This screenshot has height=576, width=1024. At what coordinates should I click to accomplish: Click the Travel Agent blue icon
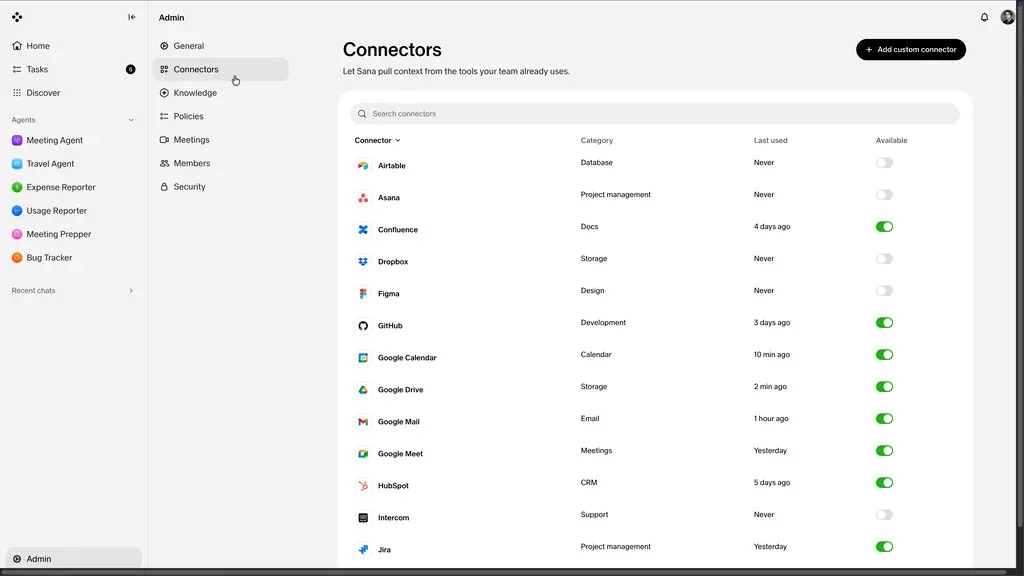(x=17, y=164)
